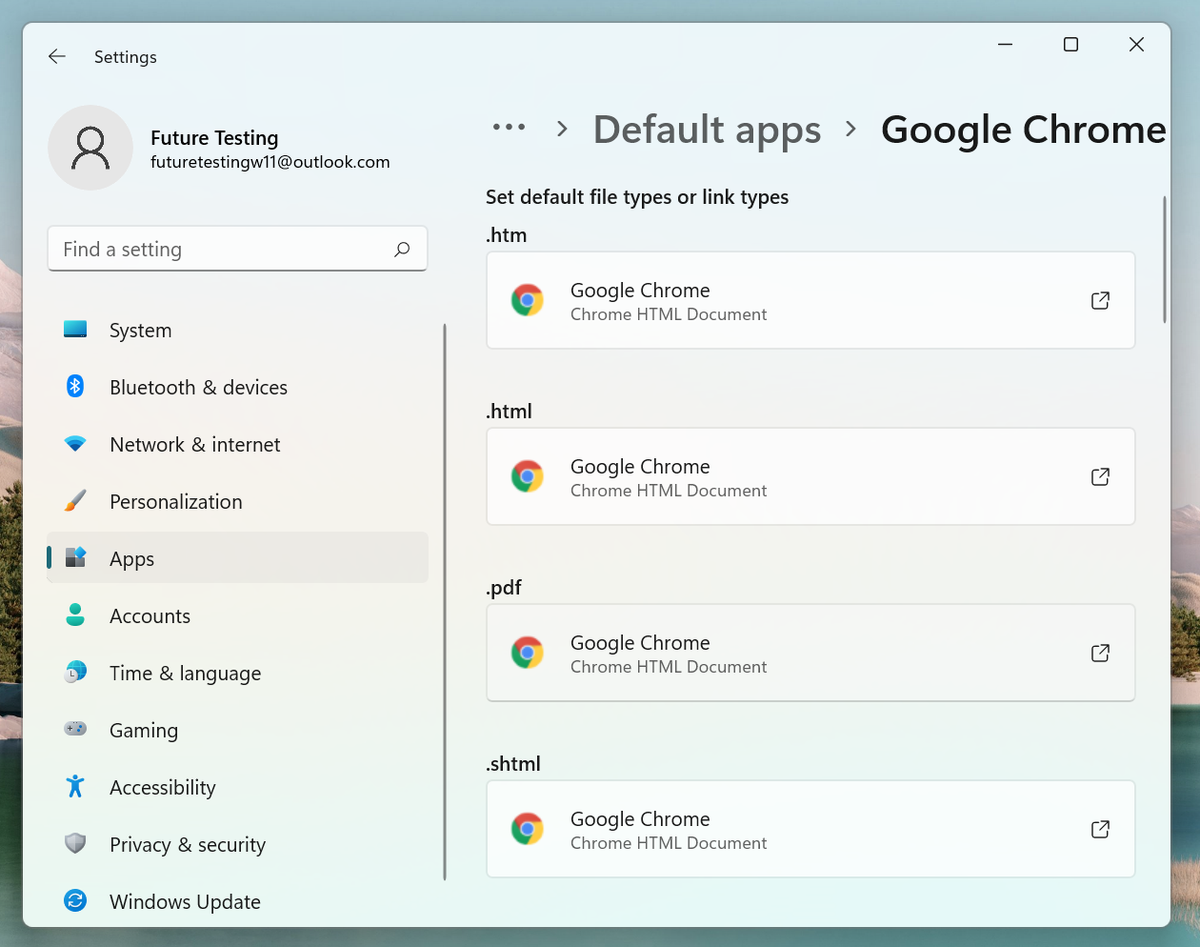Open the .shtml default app entry
This screenshot has width=1200, height=947.
[x=810, y=829]
